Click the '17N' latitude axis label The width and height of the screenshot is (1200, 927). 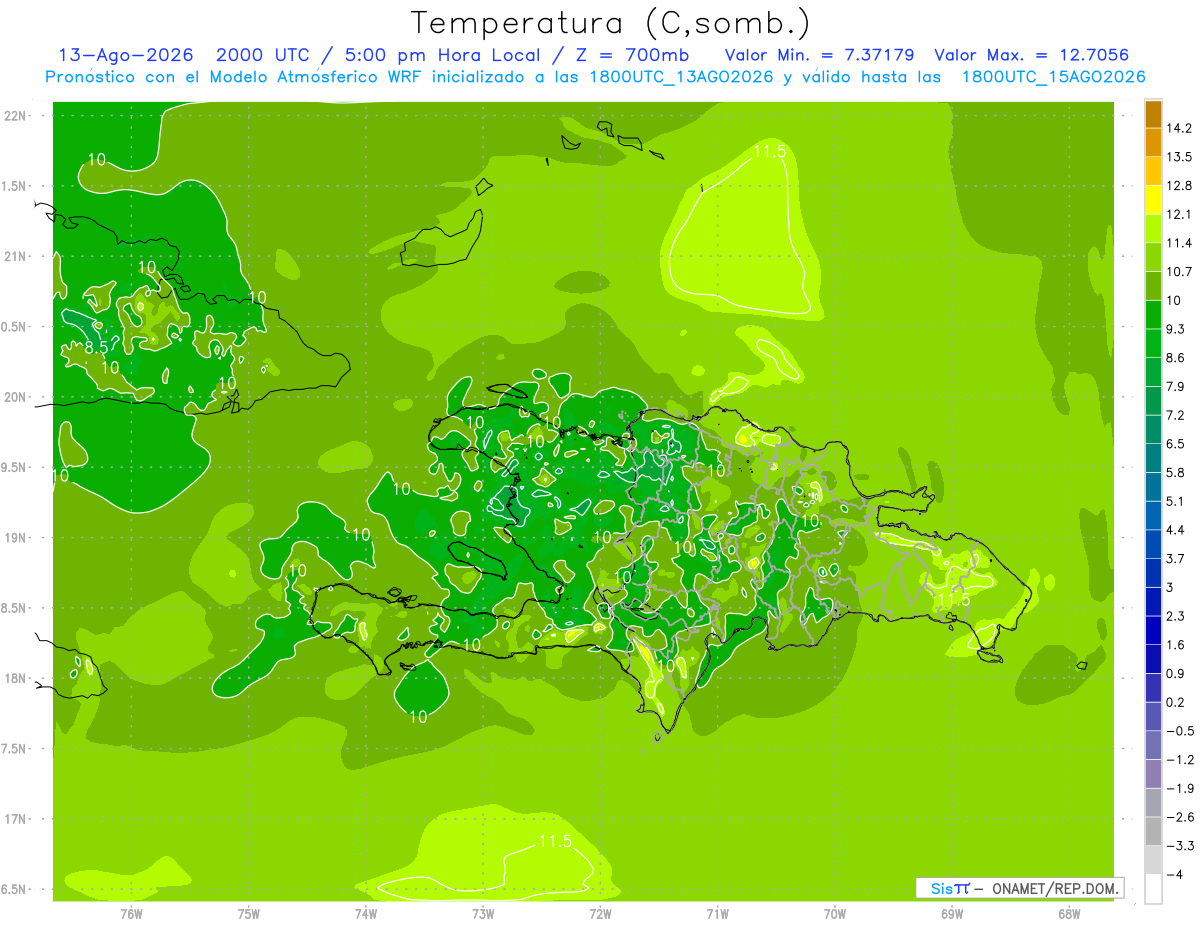(x=14, y=819)
